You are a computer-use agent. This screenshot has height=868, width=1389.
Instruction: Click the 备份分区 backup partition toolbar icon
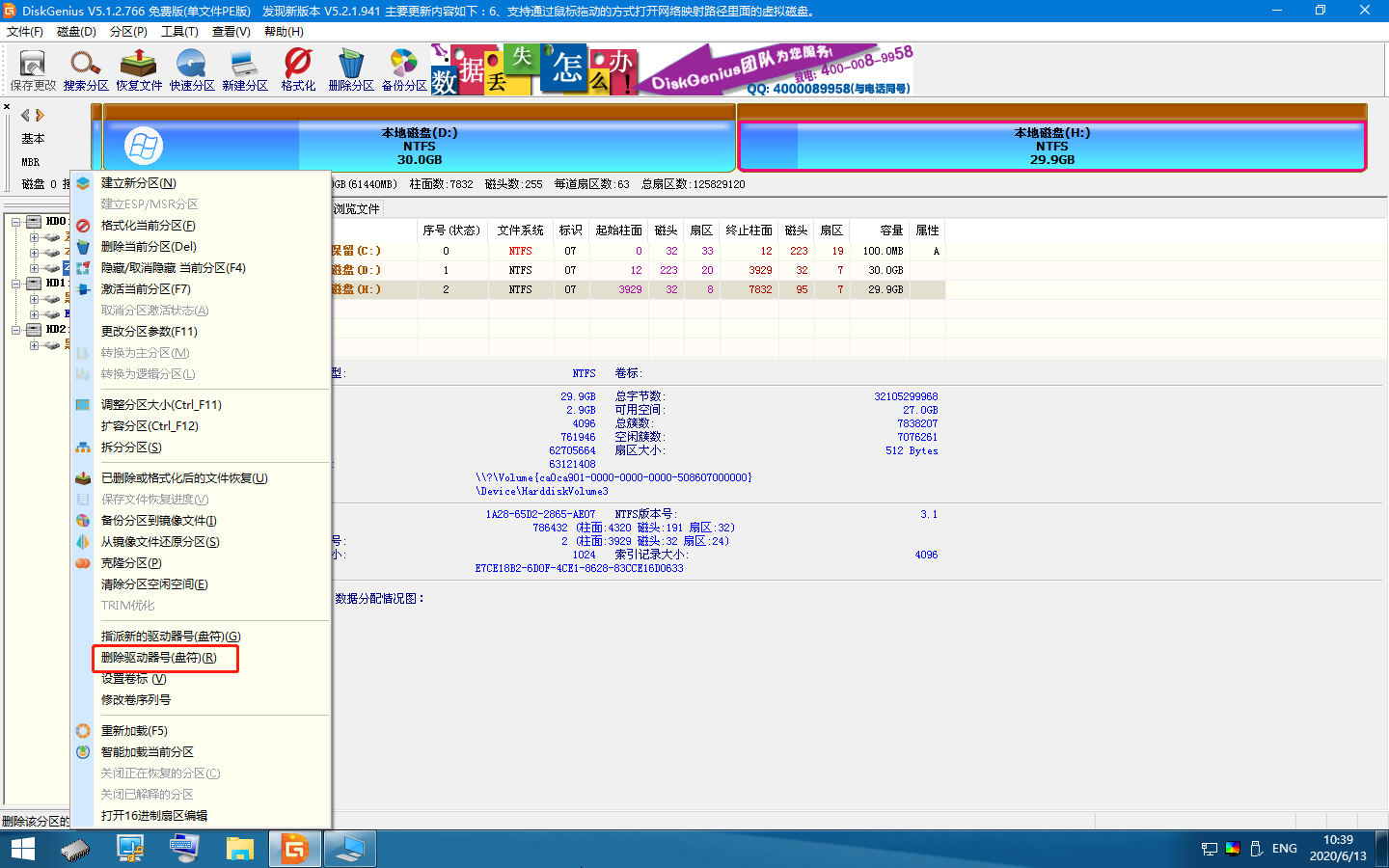click(x=404, y=69)
